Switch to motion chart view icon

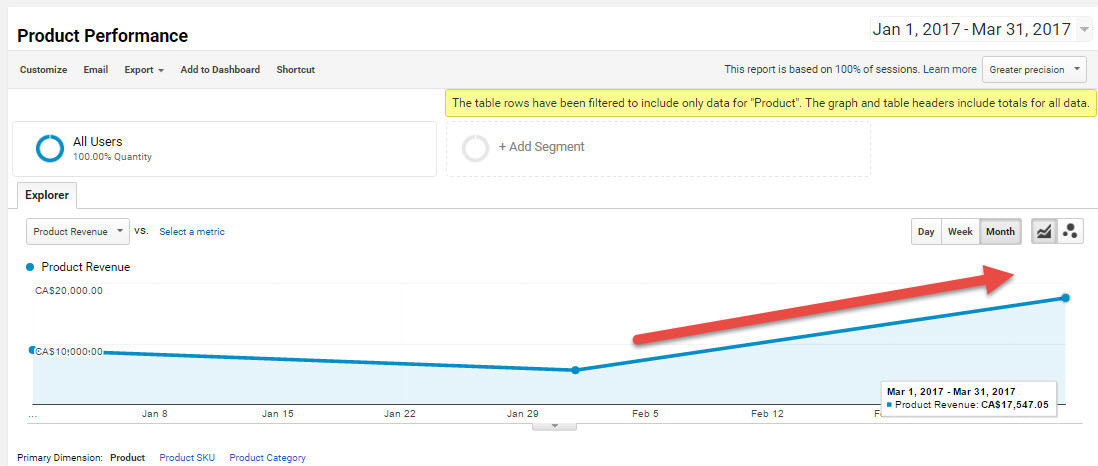pos(1071,231)
